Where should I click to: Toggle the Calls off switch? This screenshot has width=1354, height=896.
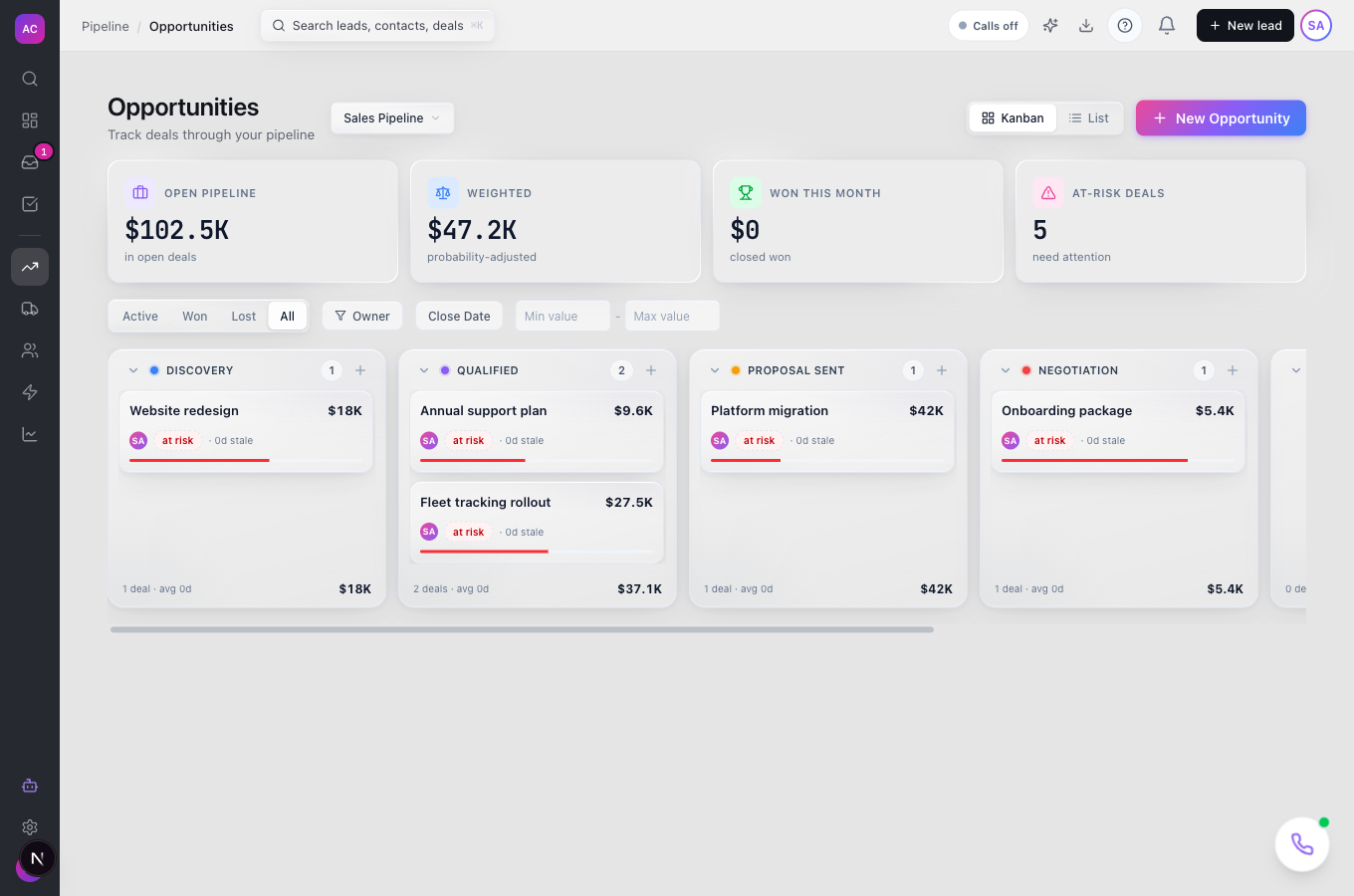pyautogui.click(x=989, y=26)
